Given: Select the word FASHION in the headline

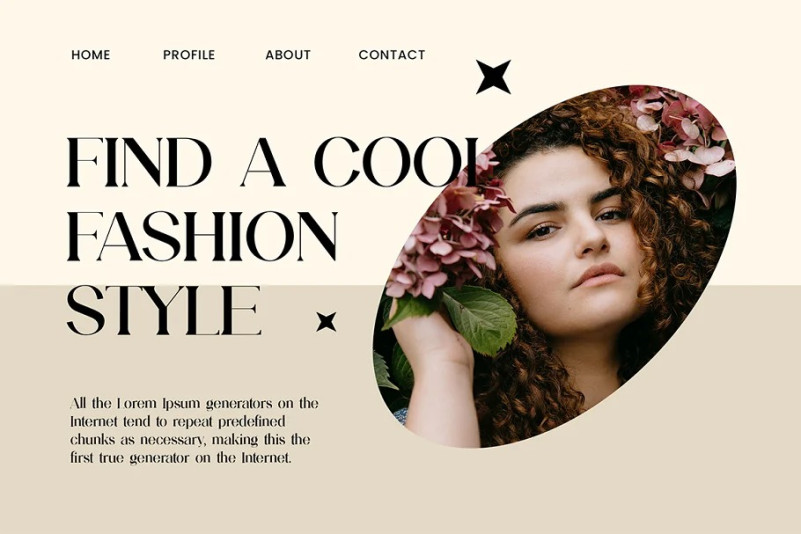Looking at the screenshot, I should (x=202, y=236).
